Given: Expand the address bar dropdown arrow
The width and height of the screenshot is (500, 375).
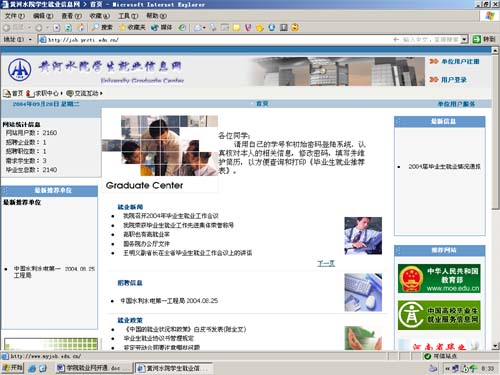Looking at the screenshot, I should (x=464, y=39).
